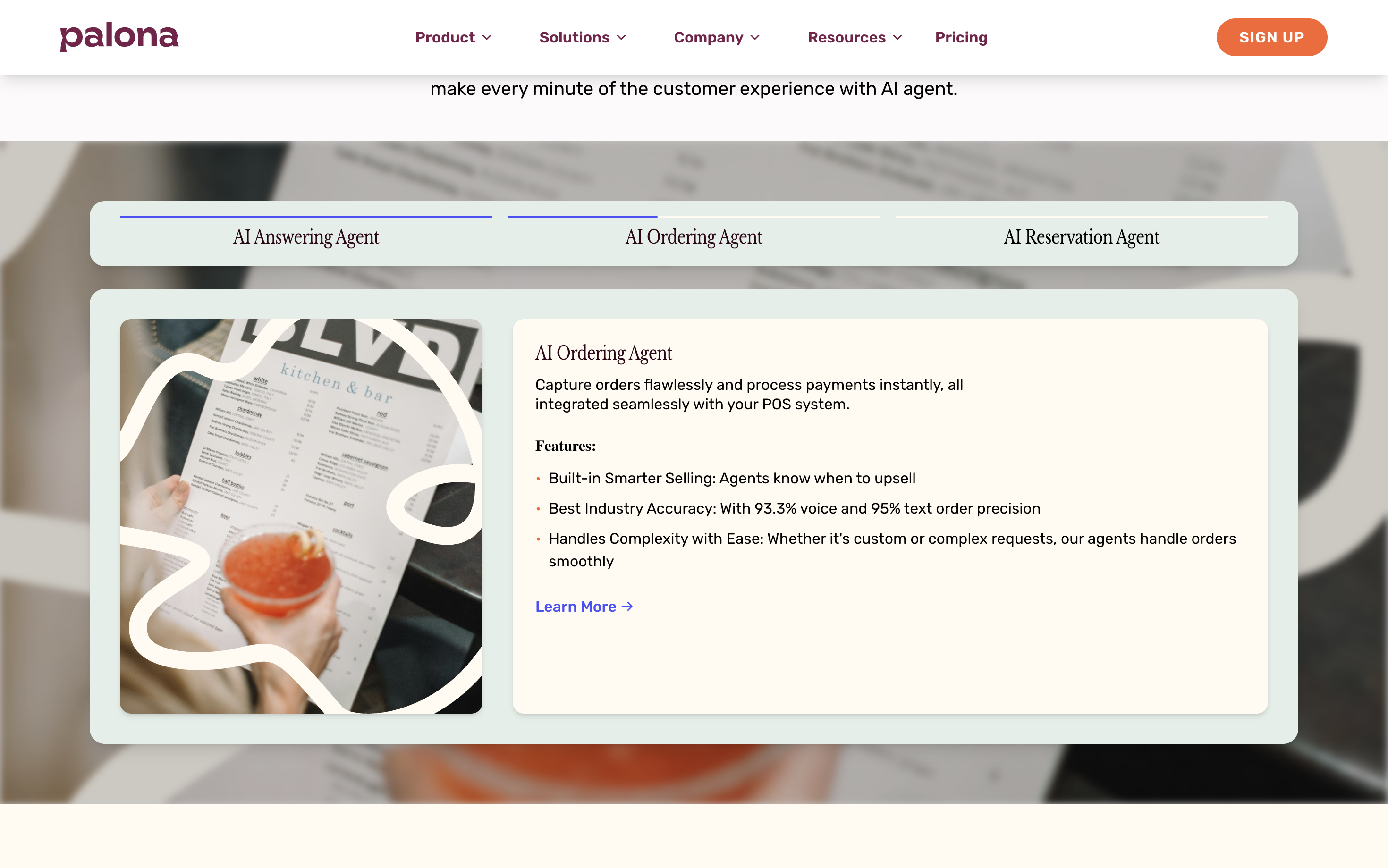
Task: Expand the Company menu
Action: [x=710, y=37]
